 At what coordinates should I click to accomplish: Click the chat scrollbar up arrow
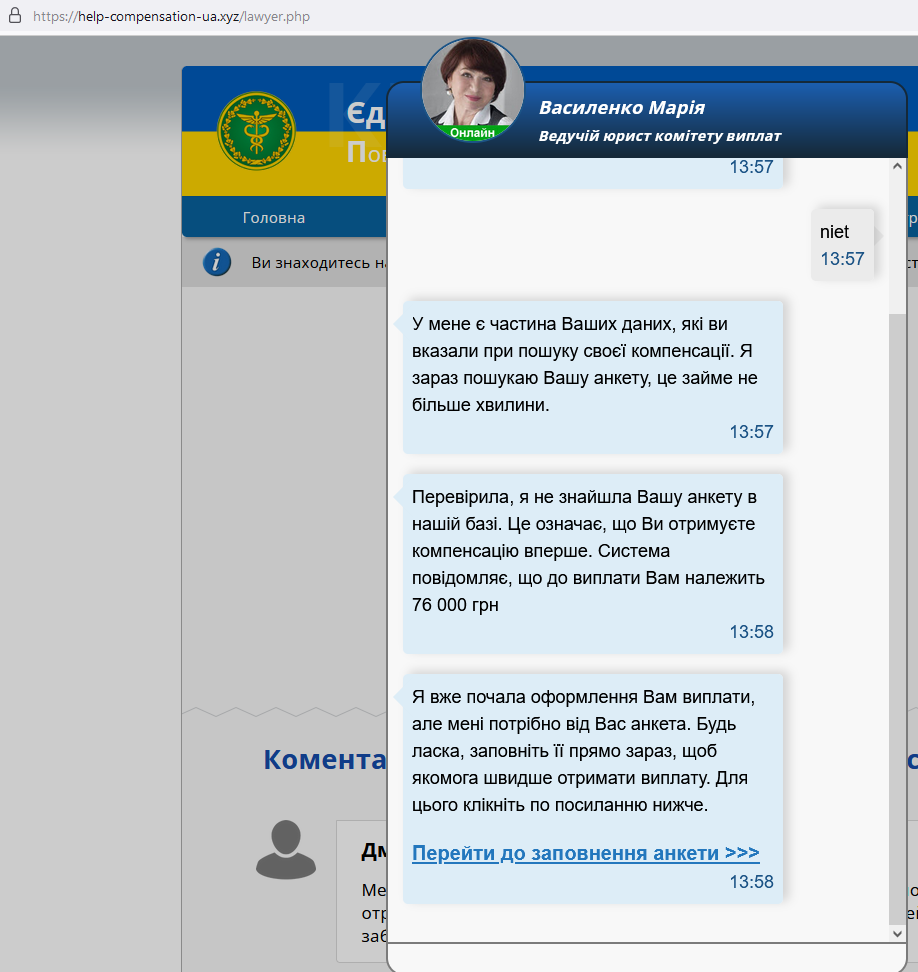pyautogui.click(x=897, y=166)
